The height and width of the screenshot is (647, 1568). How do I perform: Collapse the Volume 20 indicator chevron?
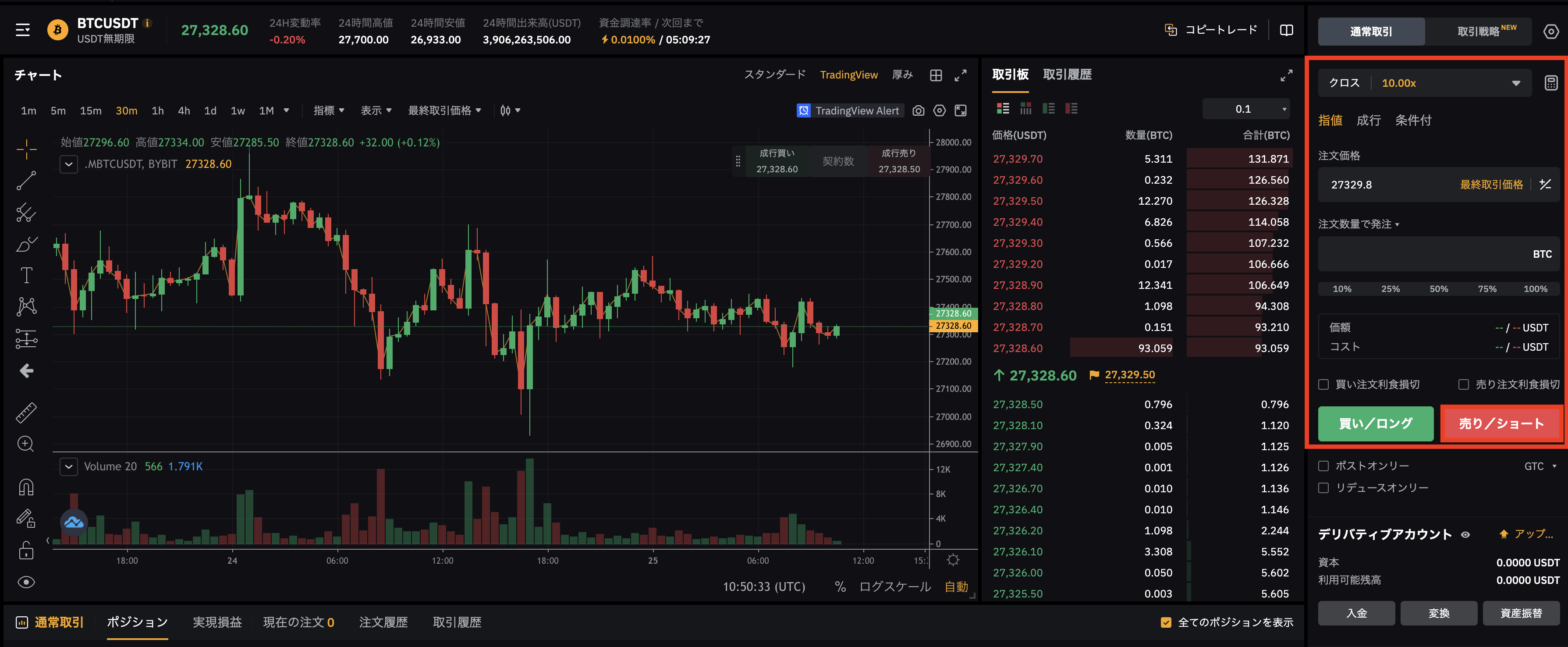pyautogui.click(x=69, y=467)
